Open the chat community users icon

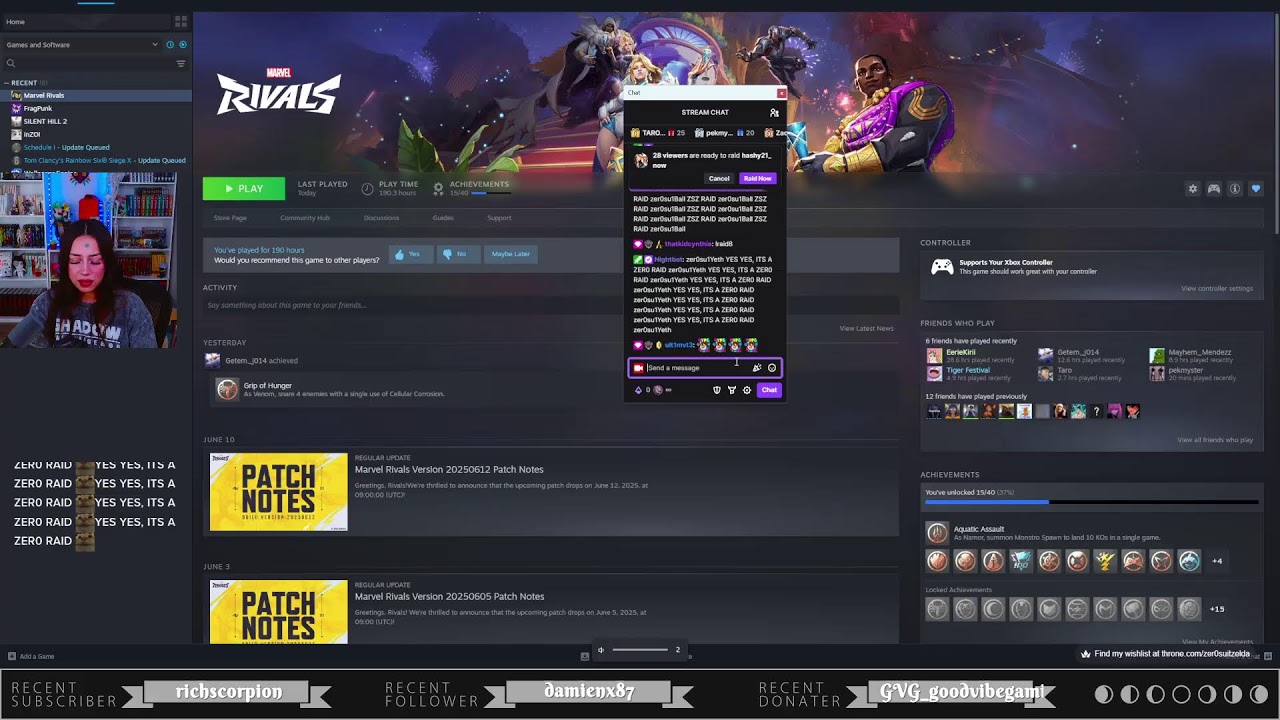(x=774, y=113)
